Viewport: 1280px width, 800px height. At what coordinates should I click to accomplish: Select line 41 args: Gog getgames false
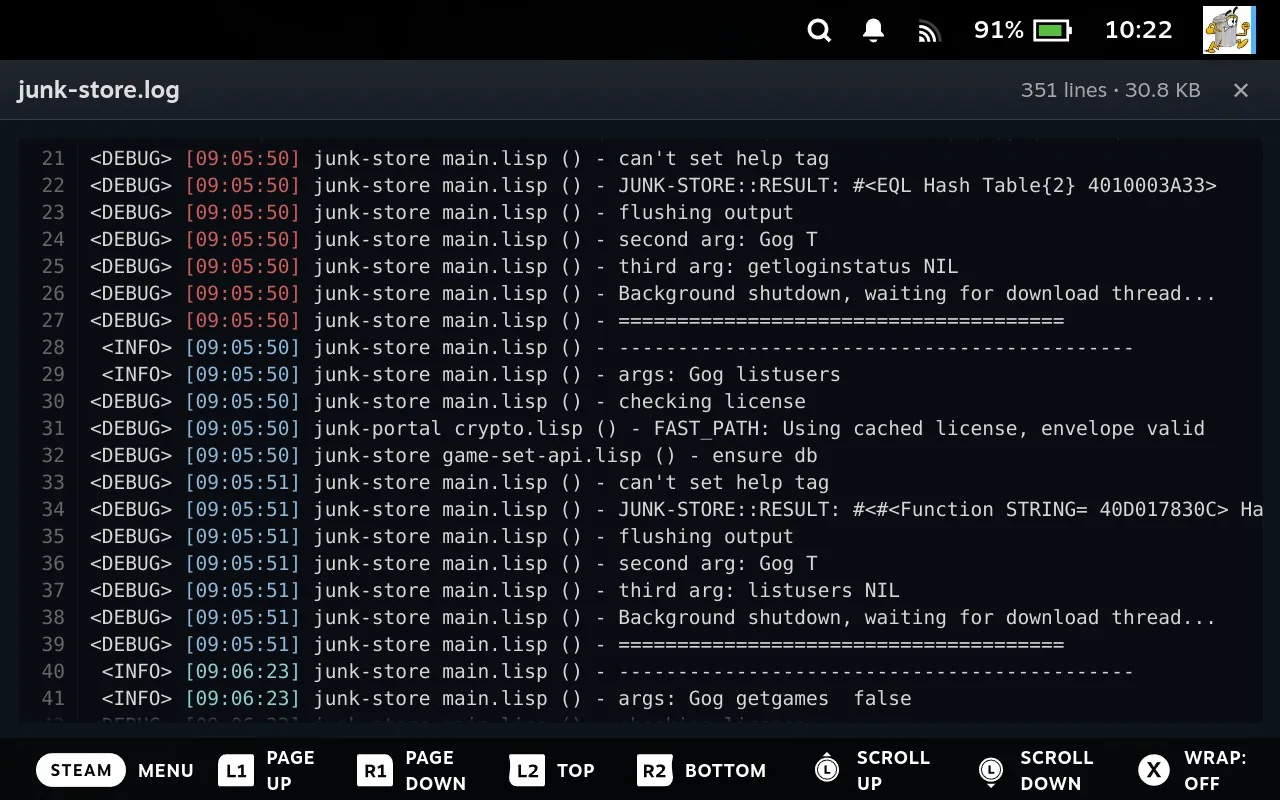640,698
